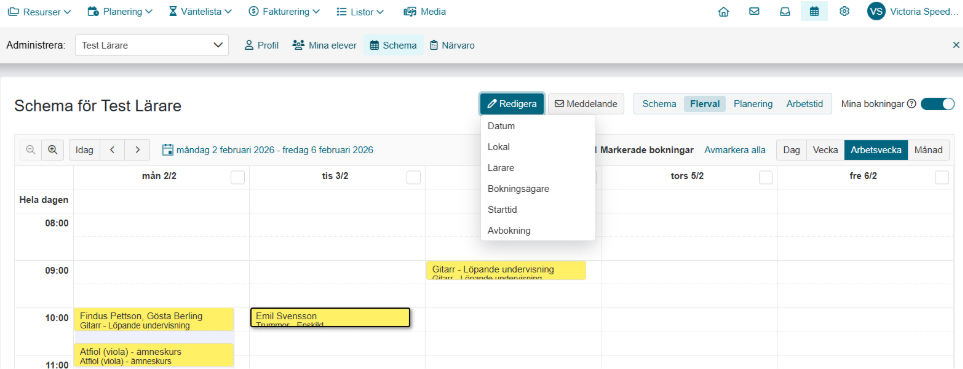Close the Administrera bar with X
963x369 pixels.
tap(956, 45)
